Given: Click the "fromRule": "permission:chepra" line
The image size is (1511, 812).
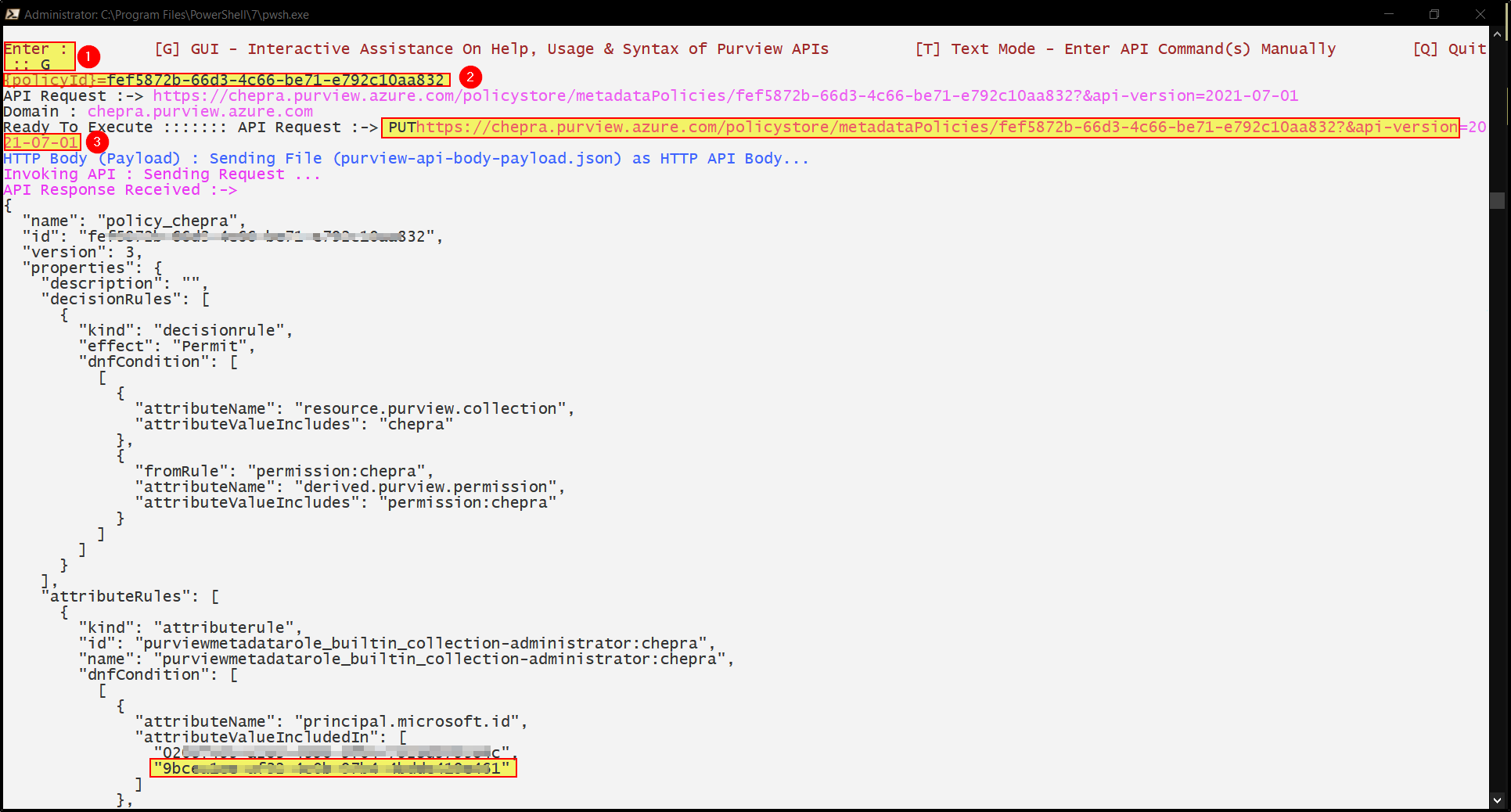Looking at the screenshot, I should pyautogui.click(x=284, y=472).
